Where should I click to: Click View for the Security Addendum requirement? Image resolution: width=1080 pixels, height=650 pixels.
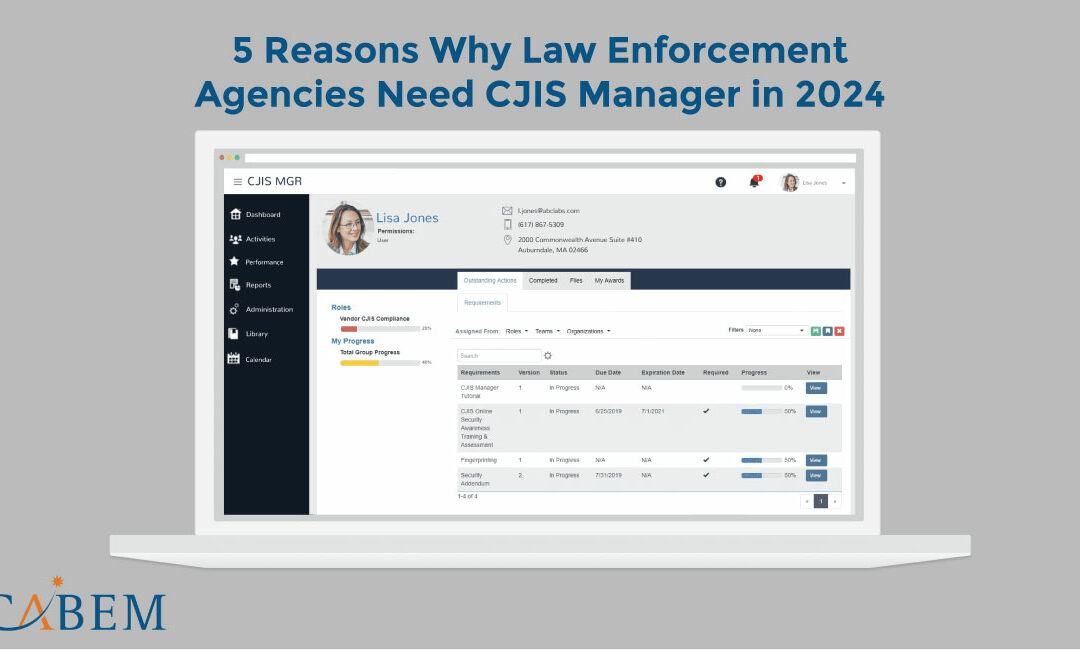[816, 476]
